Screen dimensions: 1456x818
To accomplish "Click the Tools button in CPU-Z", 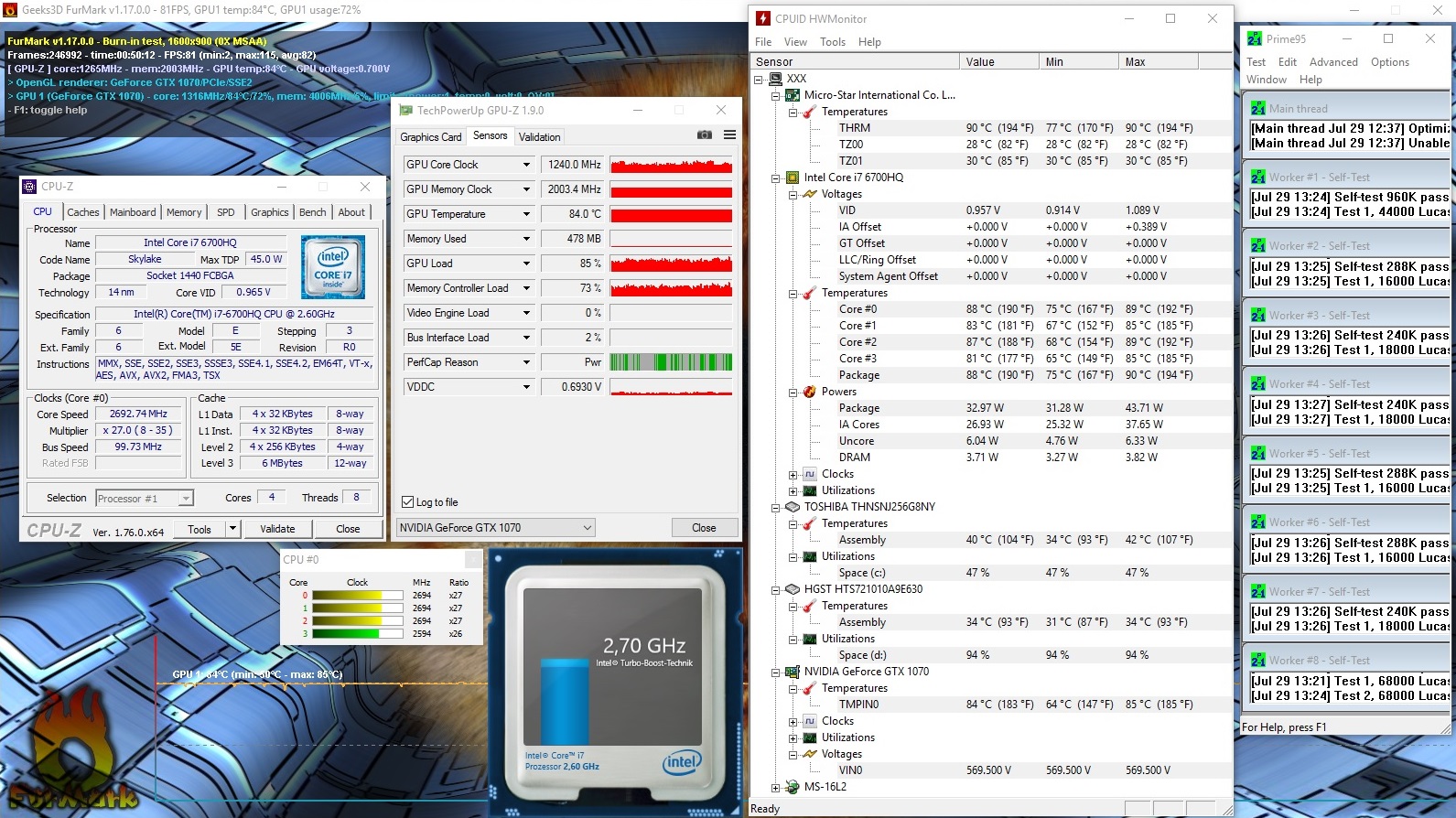I will pos(200,529).
